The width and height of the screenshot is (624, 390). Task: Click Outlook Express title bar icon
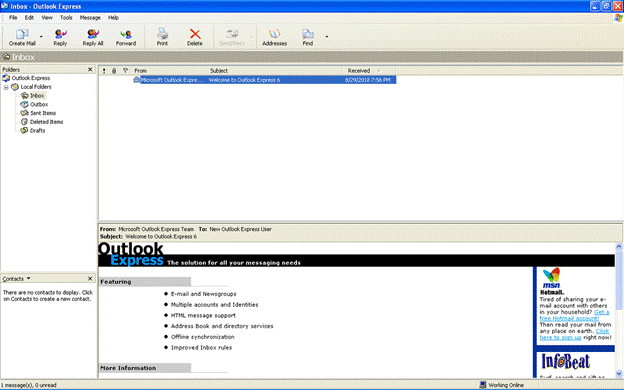(4, 6)
